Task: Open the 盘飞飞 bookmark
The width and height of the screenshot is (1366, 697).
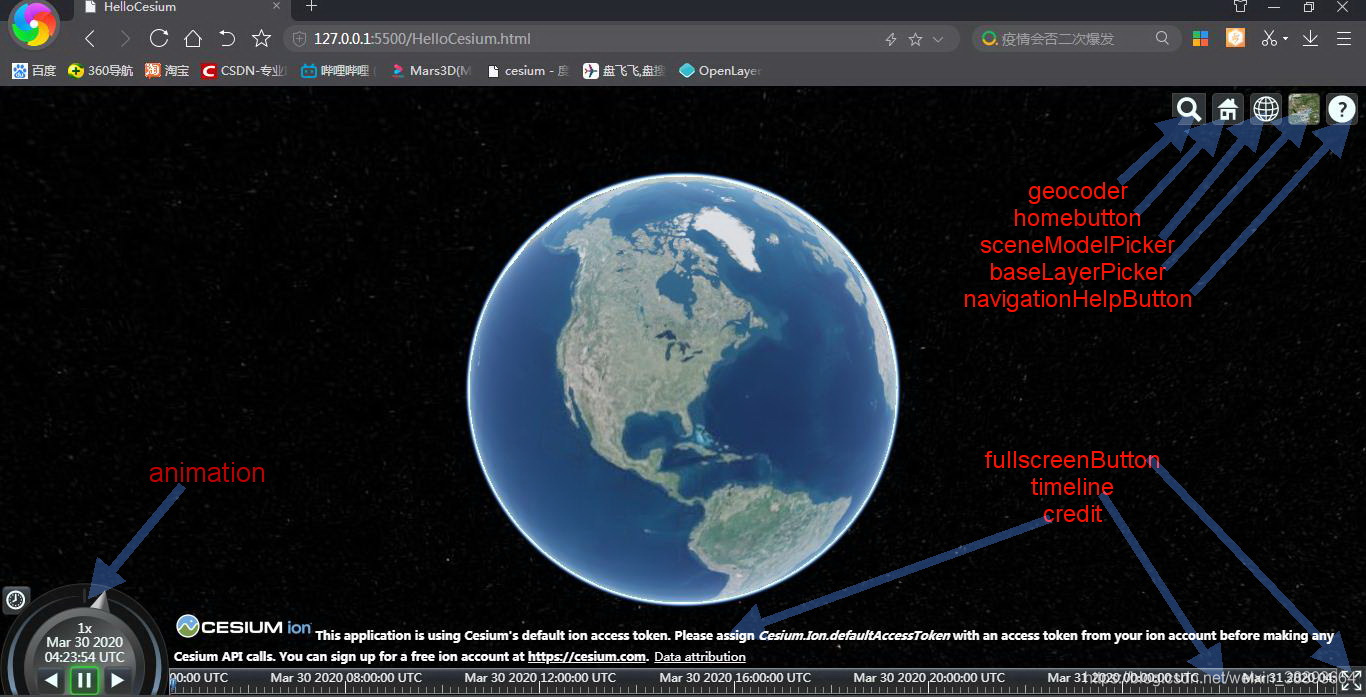Action: point(623,71)
